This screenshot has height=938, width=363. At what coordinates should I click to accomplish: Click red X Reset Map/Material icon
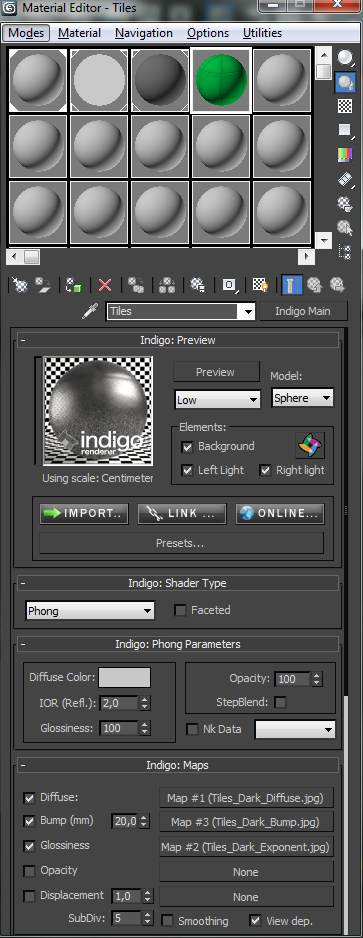click(105, 285)
